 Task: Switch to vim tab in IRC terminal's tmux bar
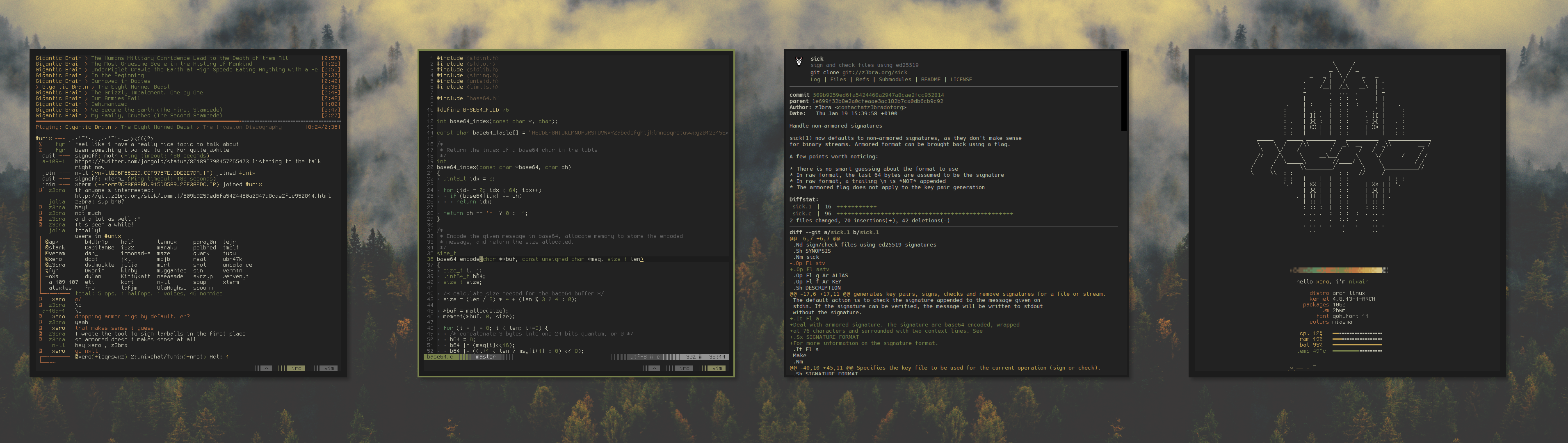[329, 368]
